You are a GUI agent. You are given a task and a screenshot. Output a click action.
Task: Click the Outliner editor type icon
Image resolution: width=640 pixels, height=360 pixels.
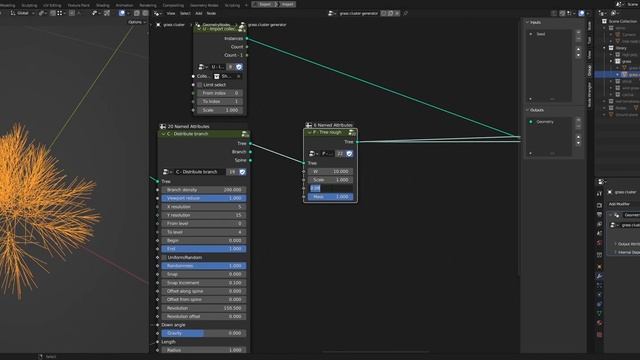tap(602, 13)
